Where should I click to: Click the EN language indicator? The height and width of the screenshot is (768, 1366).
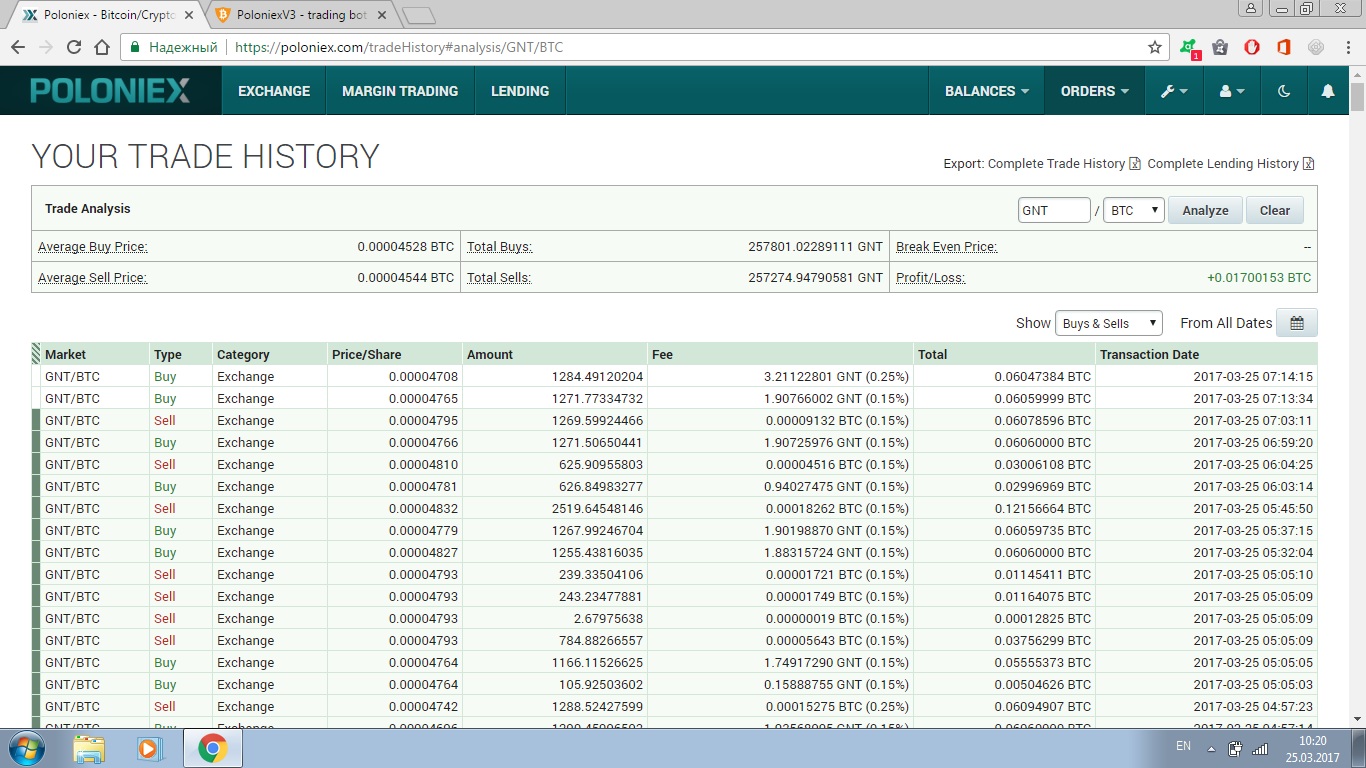(1183, 747)
